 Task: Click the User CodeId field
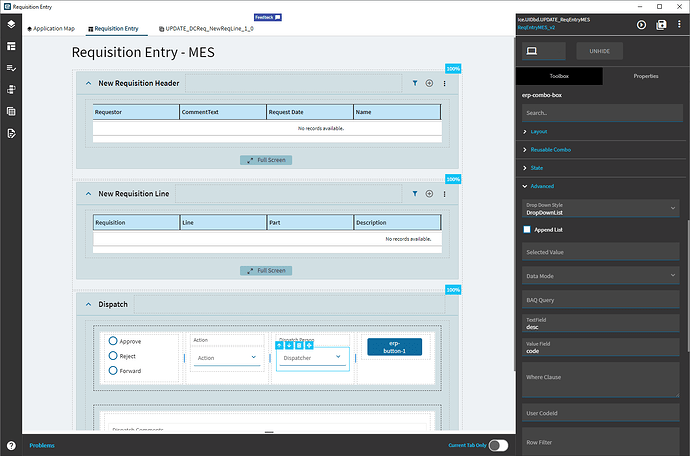[601, 413]
